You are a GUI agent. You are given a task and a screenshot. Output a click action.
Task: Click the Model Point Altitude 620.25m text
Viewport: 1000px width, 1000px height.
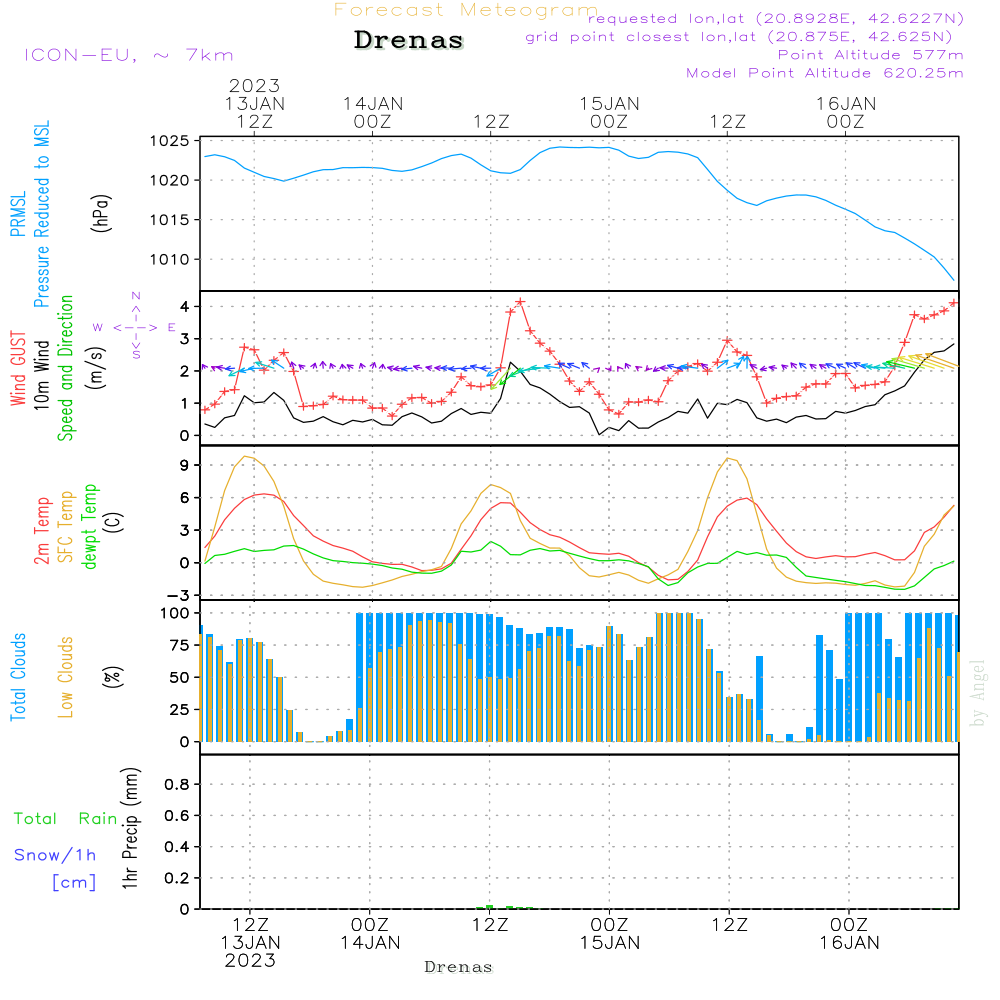click(824, 73)
